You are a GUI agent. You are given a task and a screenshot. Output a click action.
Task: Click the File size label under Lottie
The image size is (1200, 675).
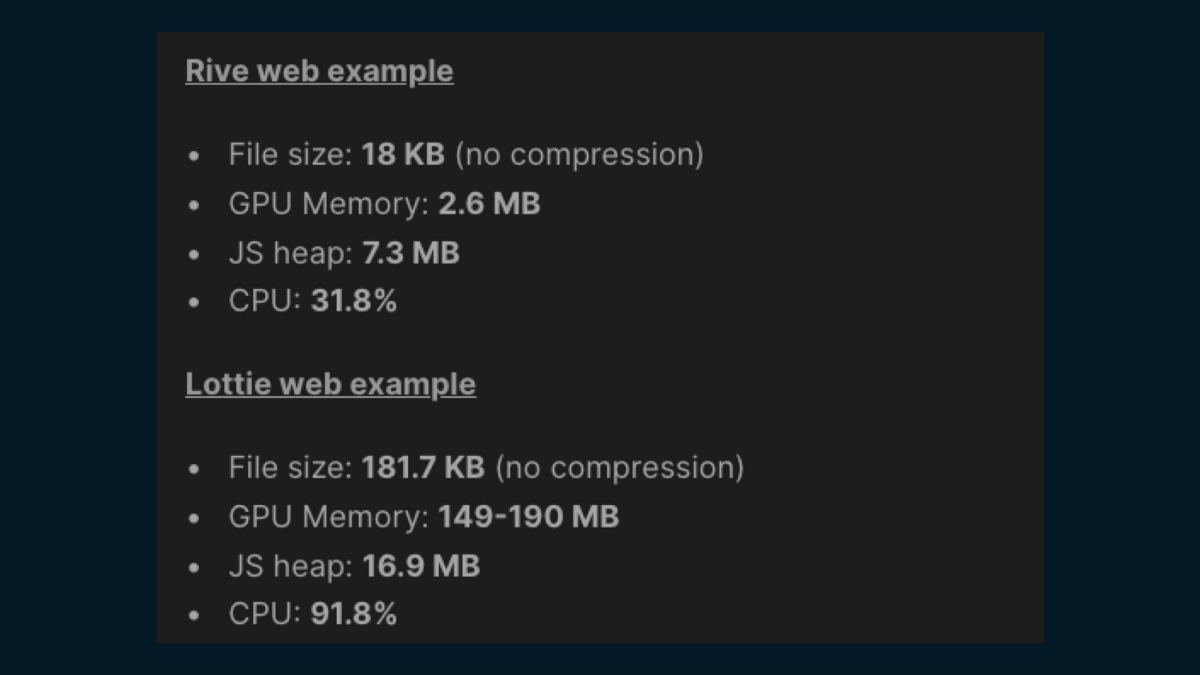(290, 468)
